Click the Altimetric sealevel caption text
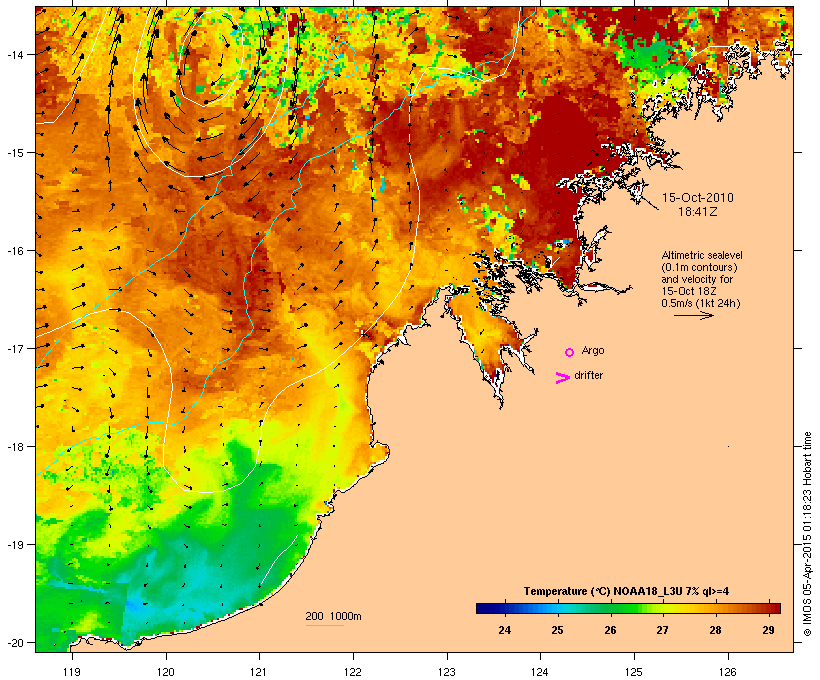This screenshot has height=680, width=820. pos(702,255)
